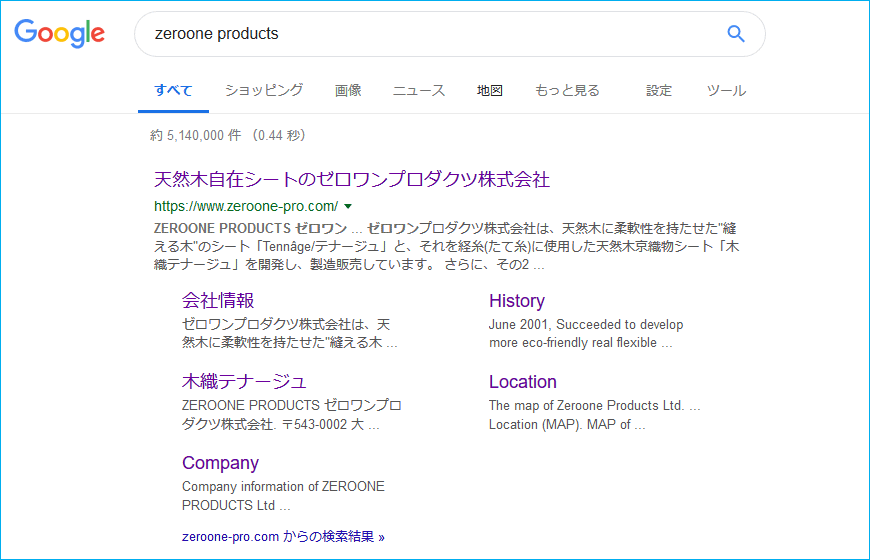Click the result count text '約 5,140,000 件'
This screenshot has width=870, height=560.
[x=195, y=135]
